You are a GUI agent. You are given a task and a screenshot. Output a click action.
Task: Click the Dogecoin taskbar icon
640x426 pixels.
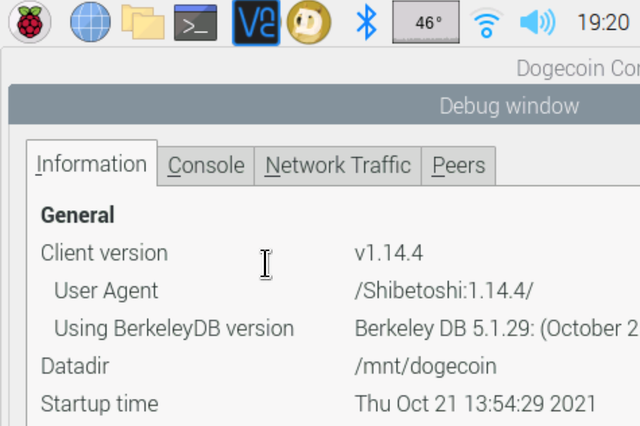[309, 22]
